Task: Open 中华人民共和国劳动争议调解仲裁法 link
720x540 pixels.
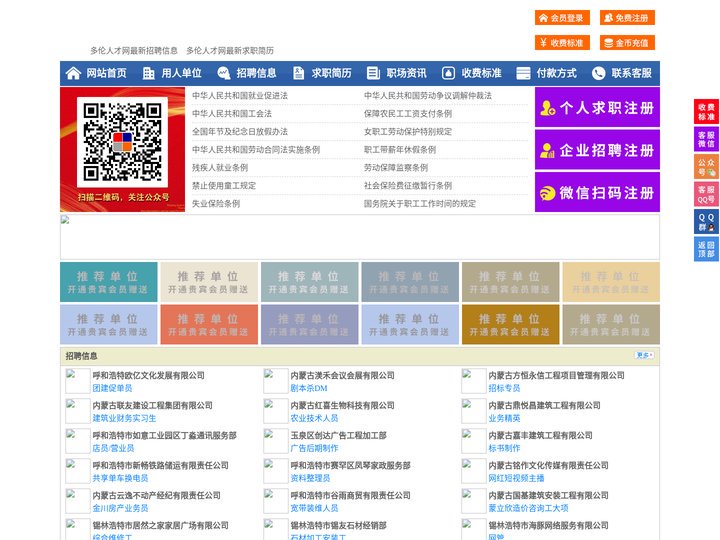Action: [428, 96]
